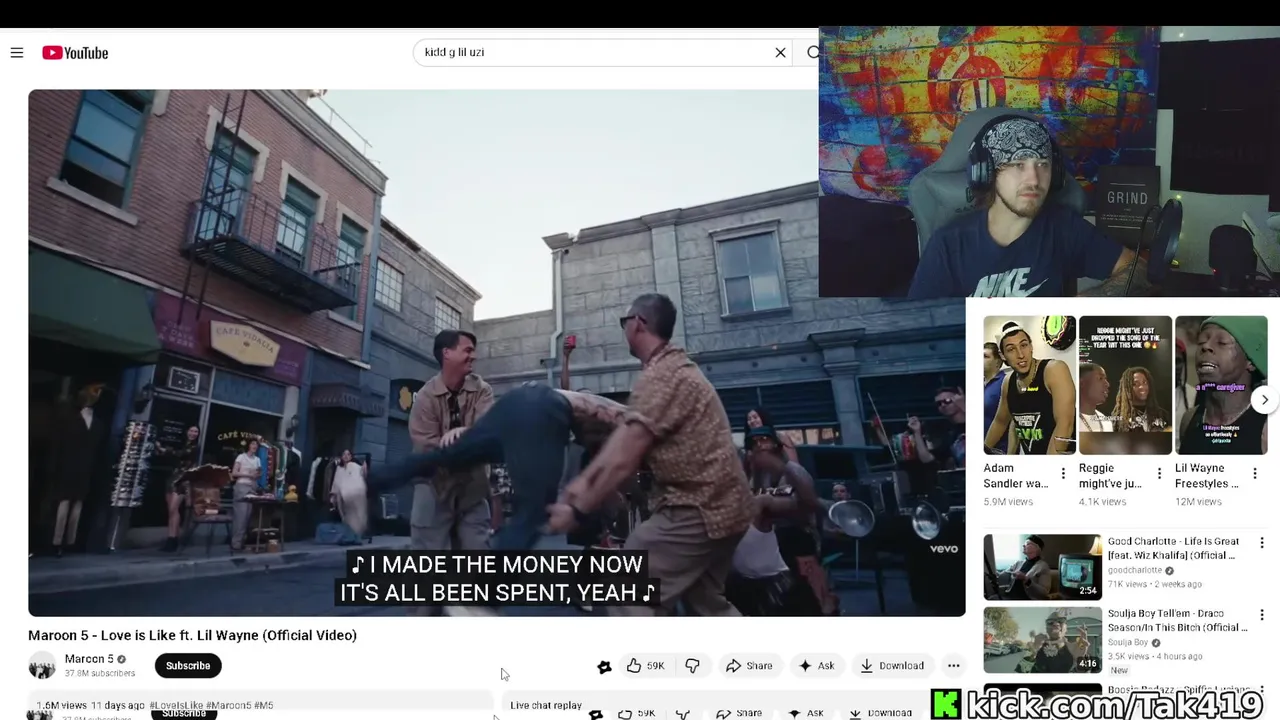Open the Ask AI sparkle button
The width and height of the screenshot is (1280, 720).
816,666
